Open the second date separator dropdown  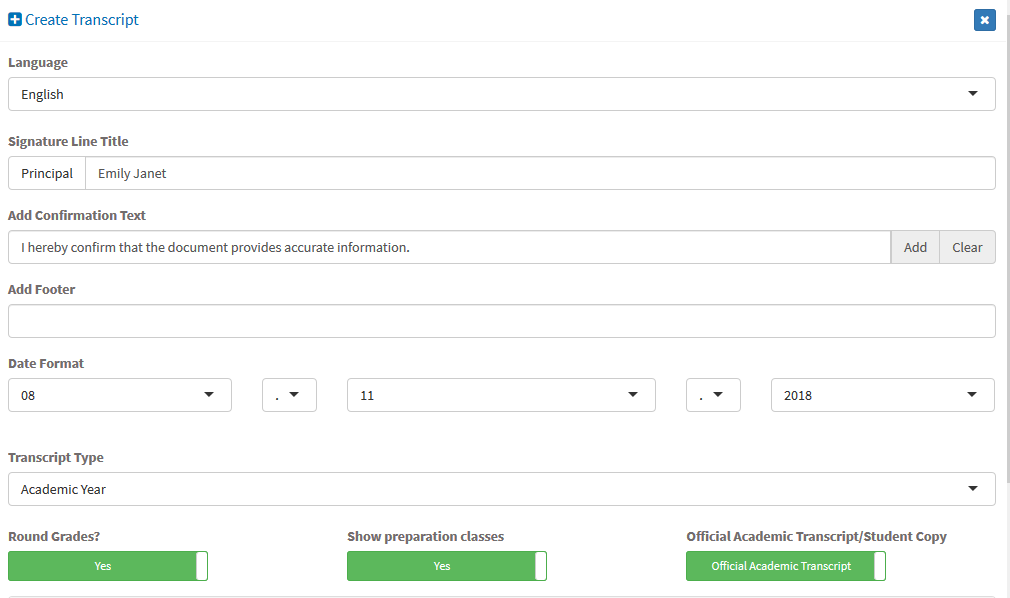[713, 395]
